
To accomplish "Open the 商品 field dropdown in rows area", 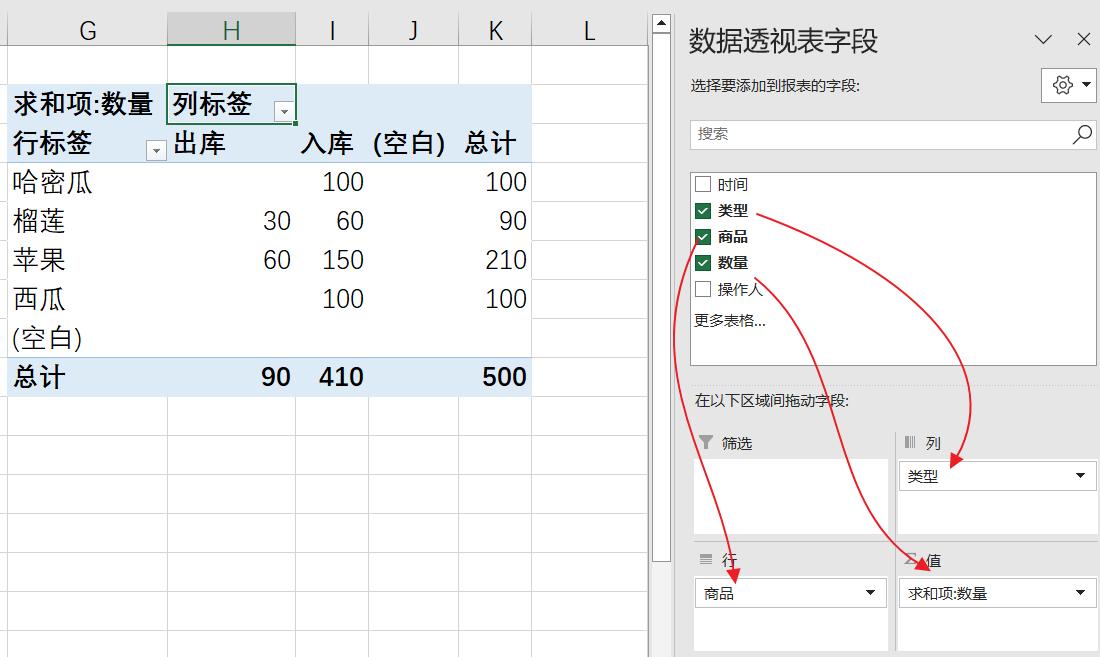I will click(868, 593).
